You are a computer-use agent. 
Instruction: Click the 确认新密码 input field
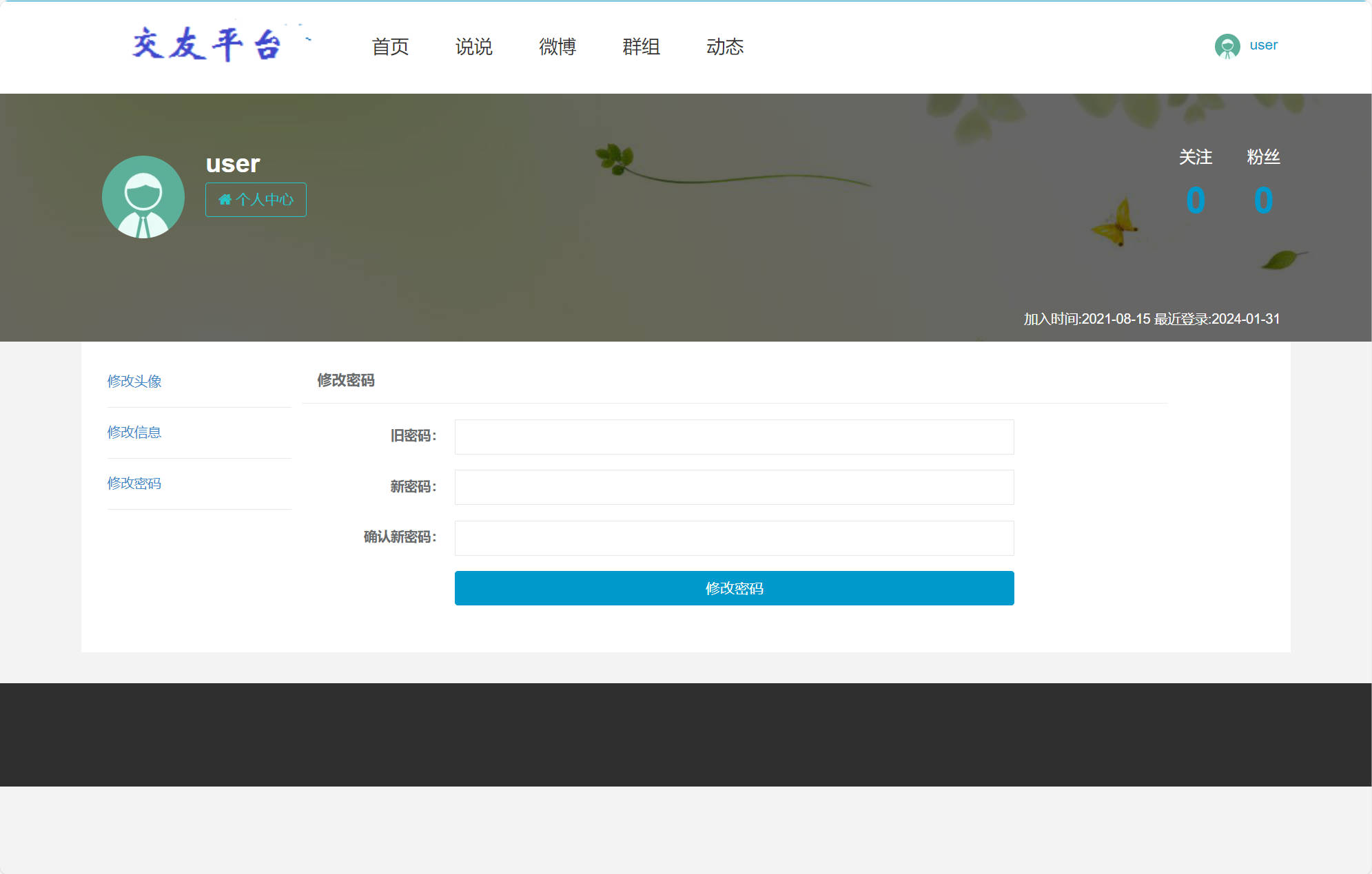[x=733, y=538]
